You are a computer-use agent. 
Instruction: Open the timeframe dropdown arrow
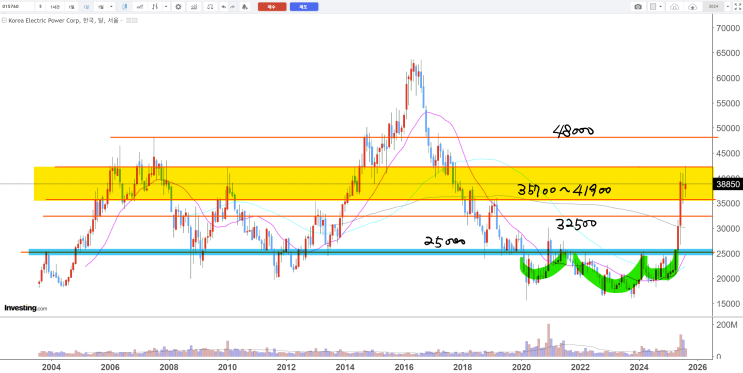111,7
